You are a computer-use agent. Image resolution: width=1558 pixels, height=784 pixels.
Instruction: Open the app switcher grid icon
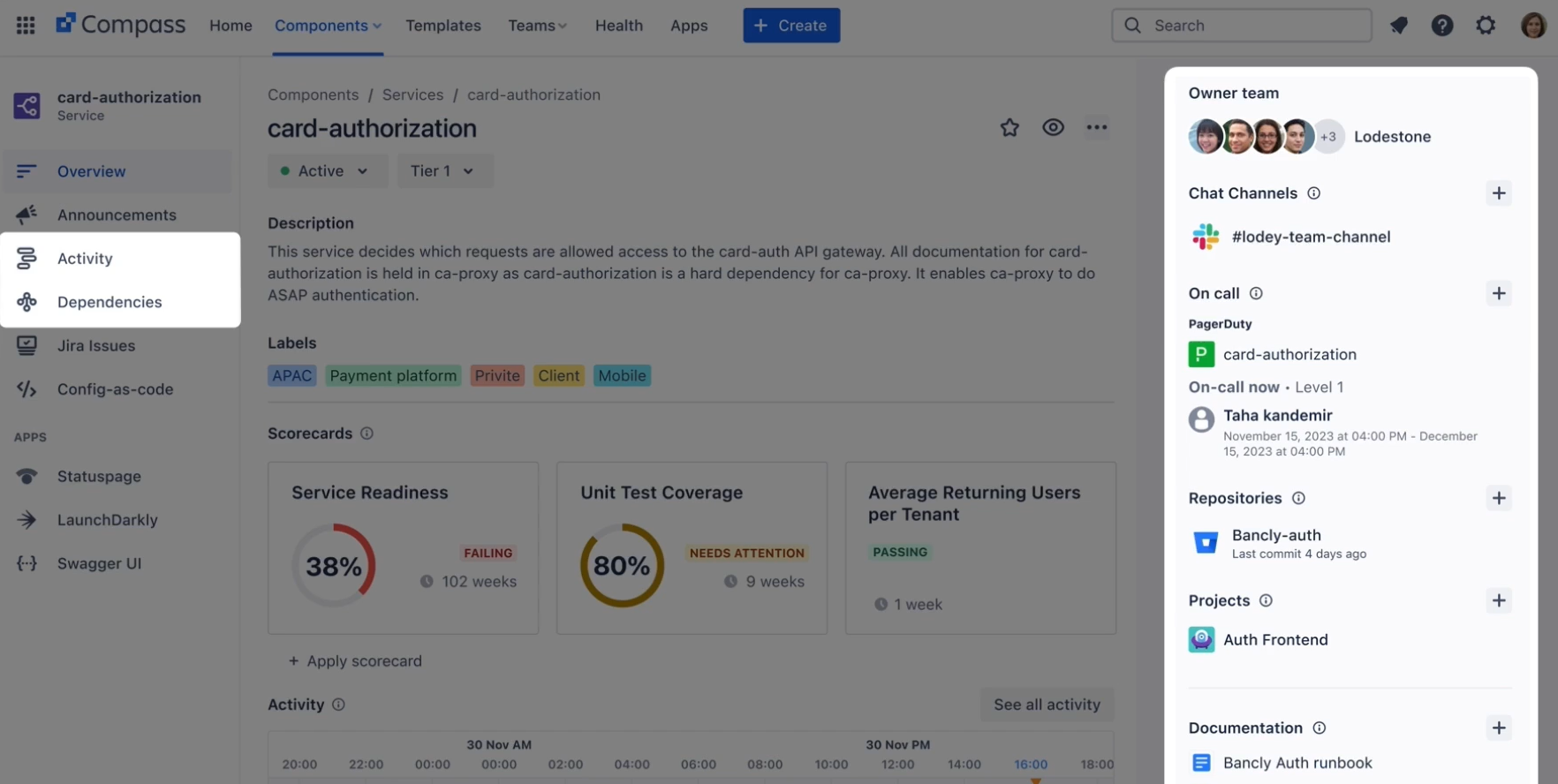point(26,26)
